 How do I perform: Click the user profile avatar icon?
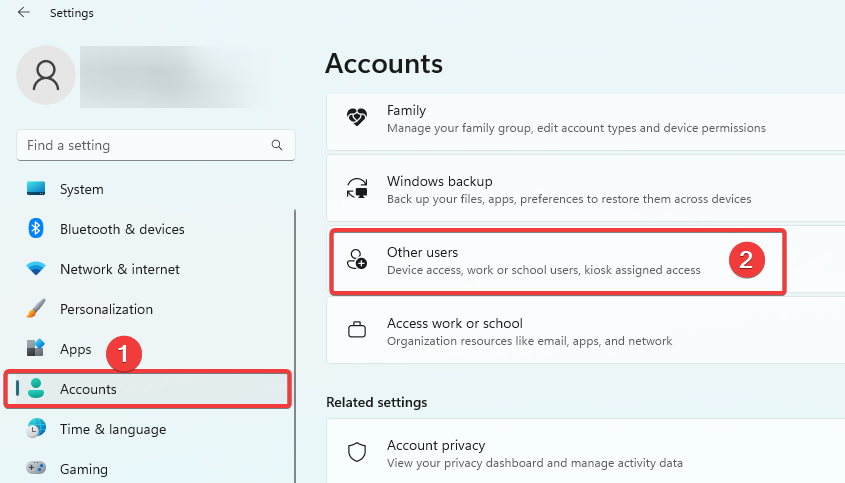pos(46,75)
